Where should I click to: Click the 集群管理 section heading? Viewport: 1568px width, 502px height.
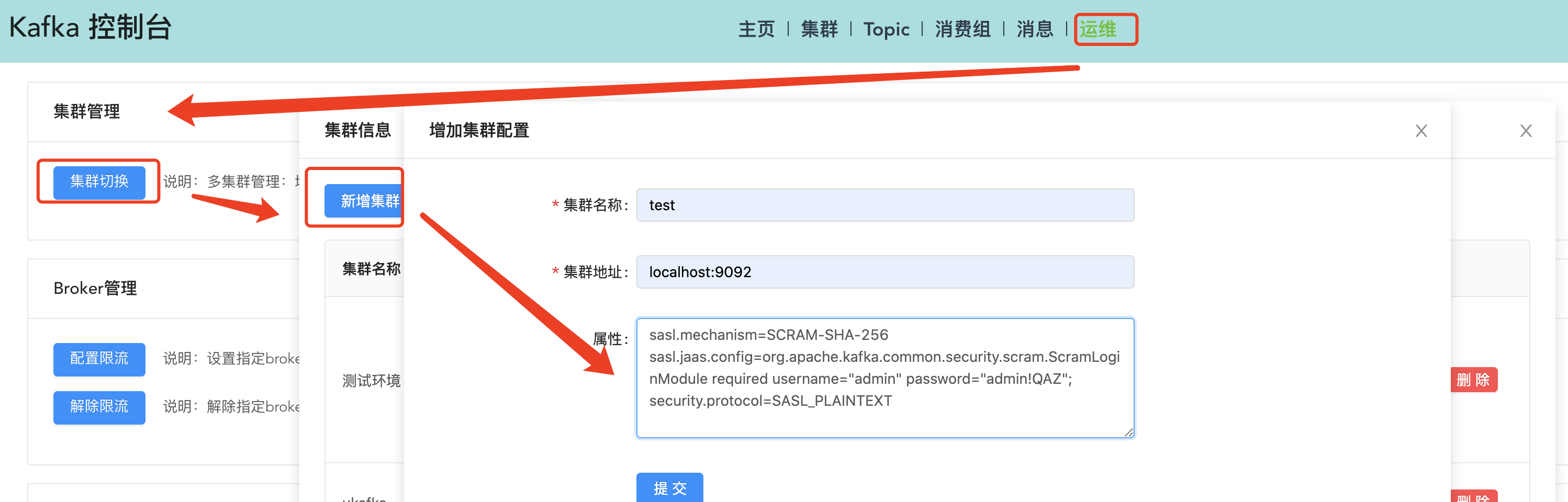pyautogui.click(x=86, y=111)
